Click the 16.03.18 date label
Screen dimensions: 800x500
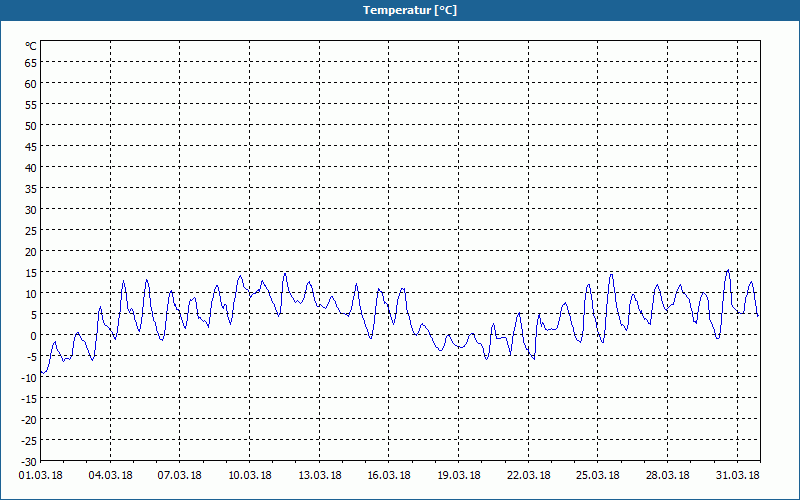pos(389,475)
